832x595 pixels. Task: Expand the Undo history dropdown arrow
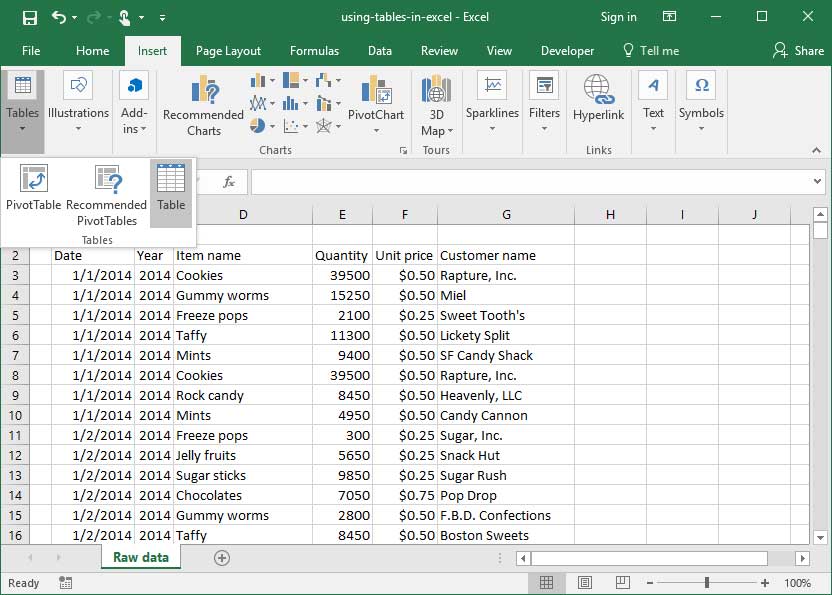[75, 18]
